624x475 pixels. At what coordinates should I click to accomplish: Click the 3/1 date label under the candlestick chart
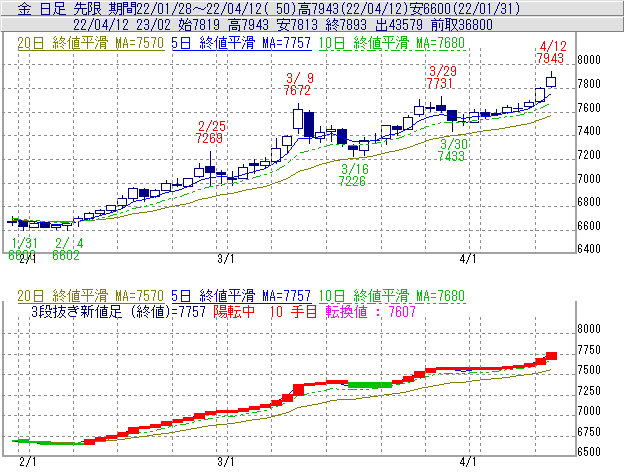(226, 259)
